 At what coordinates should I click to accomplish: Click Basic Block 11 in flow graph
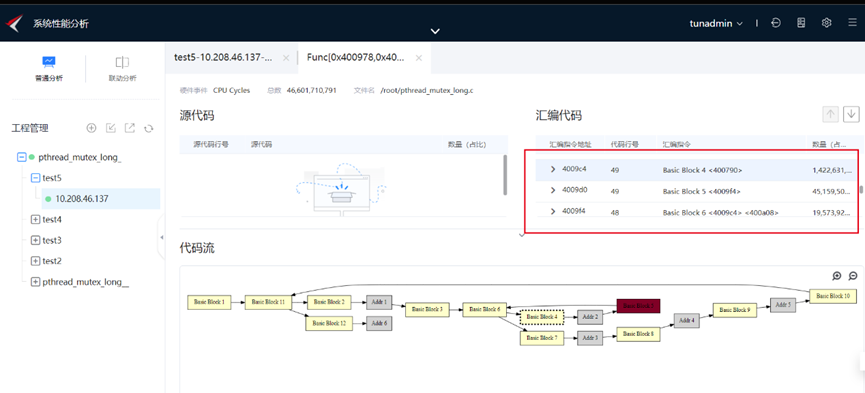pyautogui.click(x=268, y=302)
